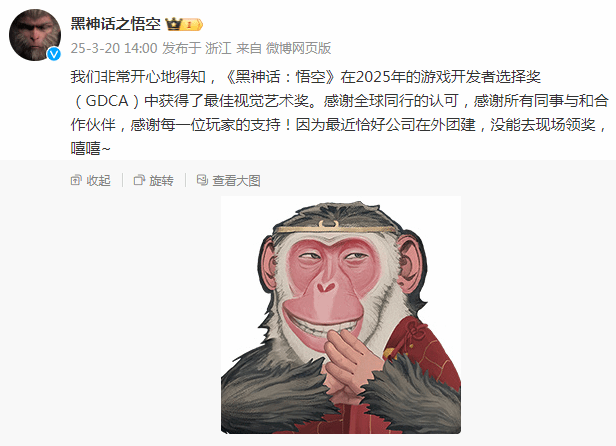Screen dimensions: 616x446
Task: Click the view-large icon beside 查看大图
Action: coord(202,180)
